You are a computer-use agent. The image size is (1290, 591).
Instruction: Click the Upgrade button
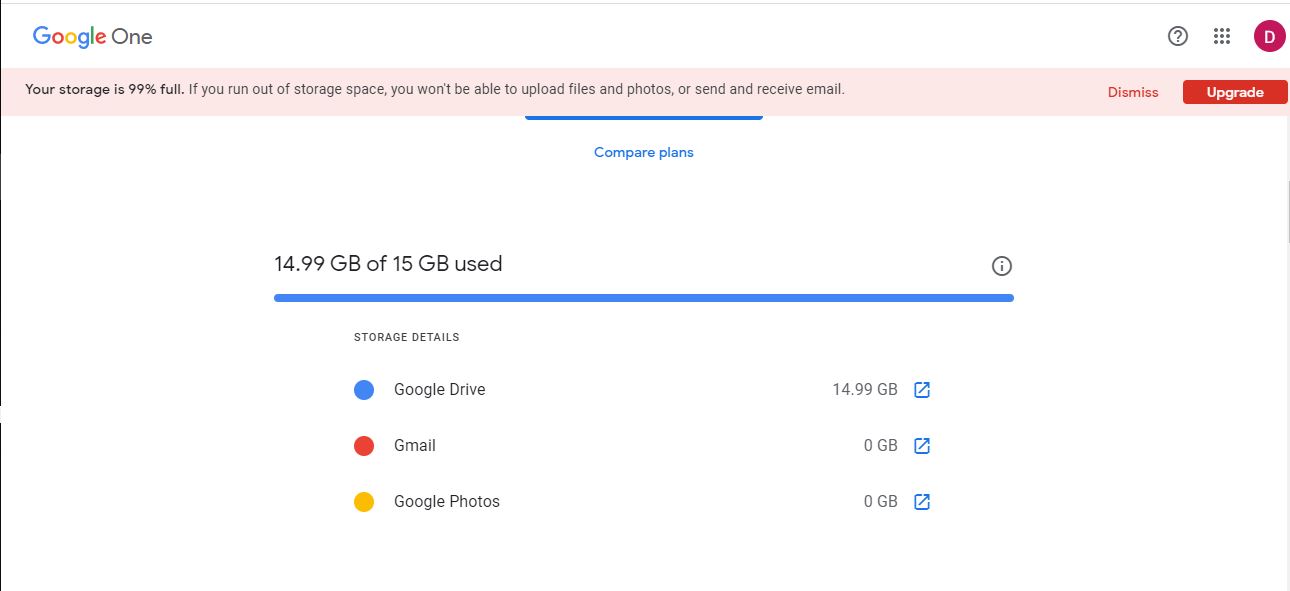point(1235,91)
